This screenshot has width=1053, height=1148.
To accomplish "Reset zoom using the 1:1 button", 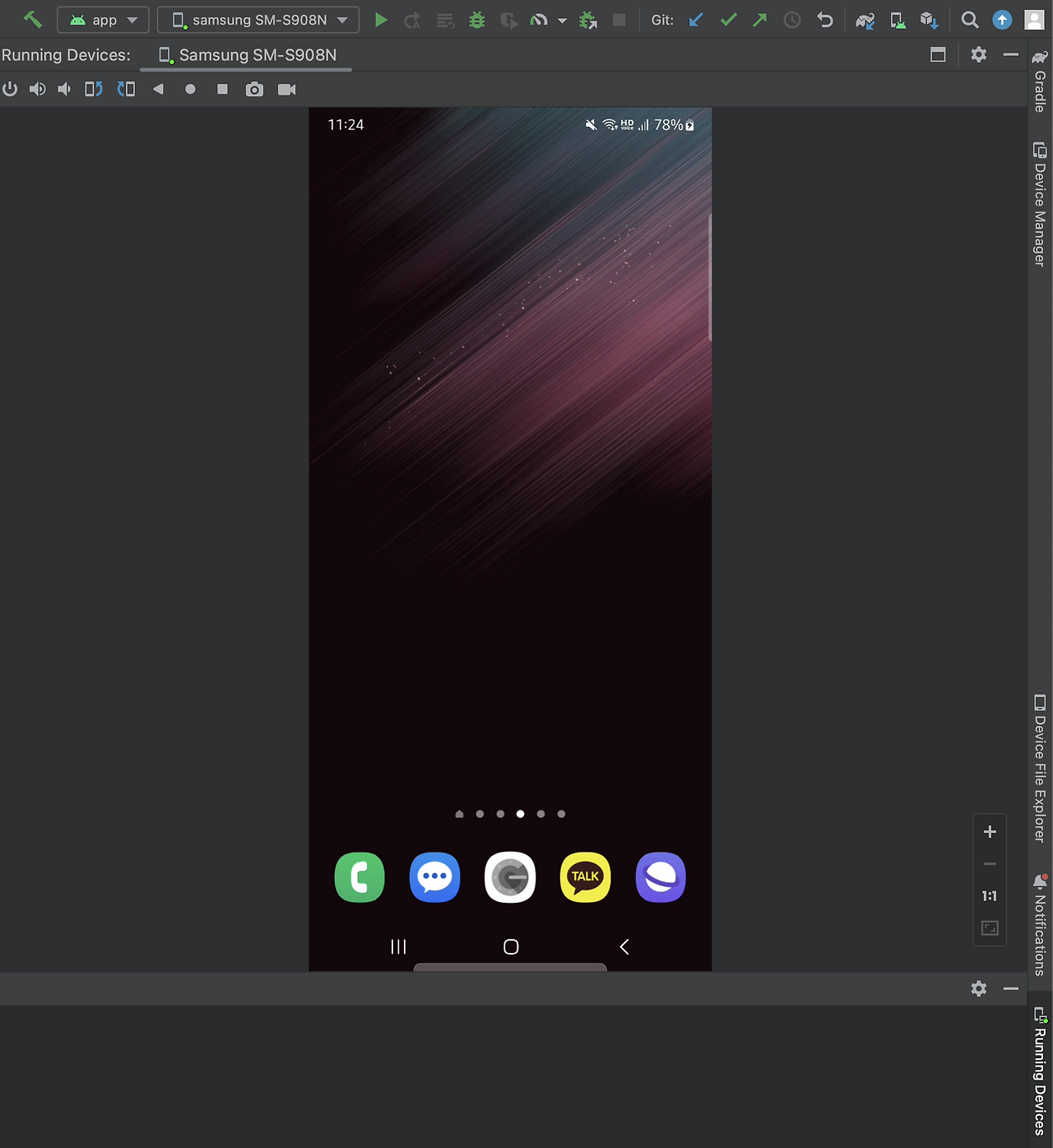I will coord(990,896).
